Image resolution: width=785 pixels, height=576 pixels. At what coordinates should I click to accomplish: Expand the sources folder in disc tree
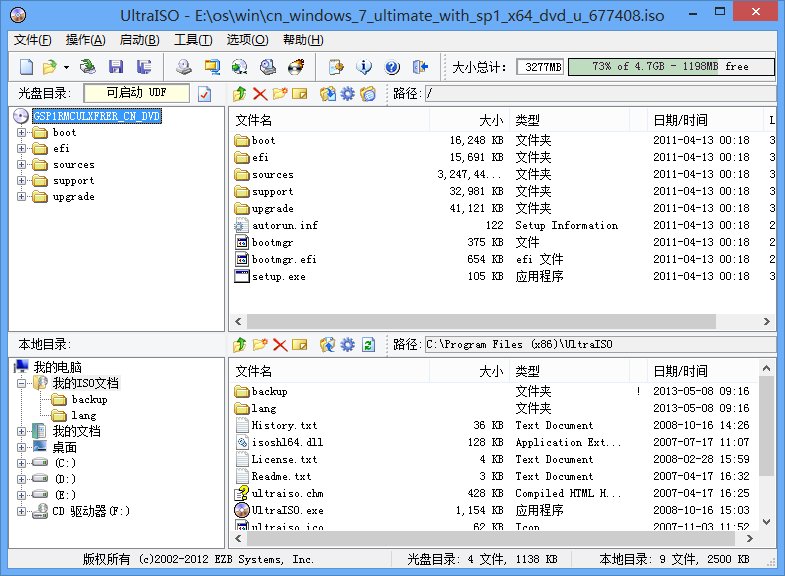[x=22, y=165]
